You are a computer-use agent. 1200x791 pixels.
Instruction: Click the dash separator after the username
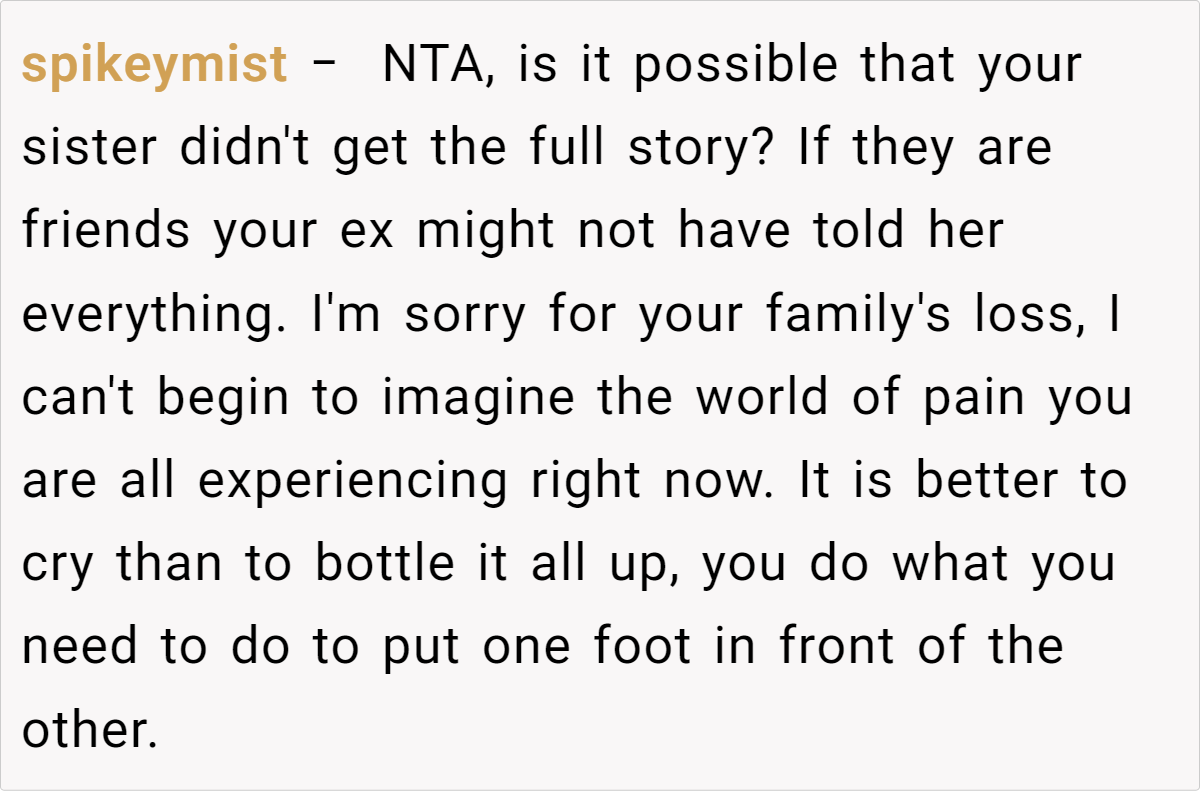[324, 66]
